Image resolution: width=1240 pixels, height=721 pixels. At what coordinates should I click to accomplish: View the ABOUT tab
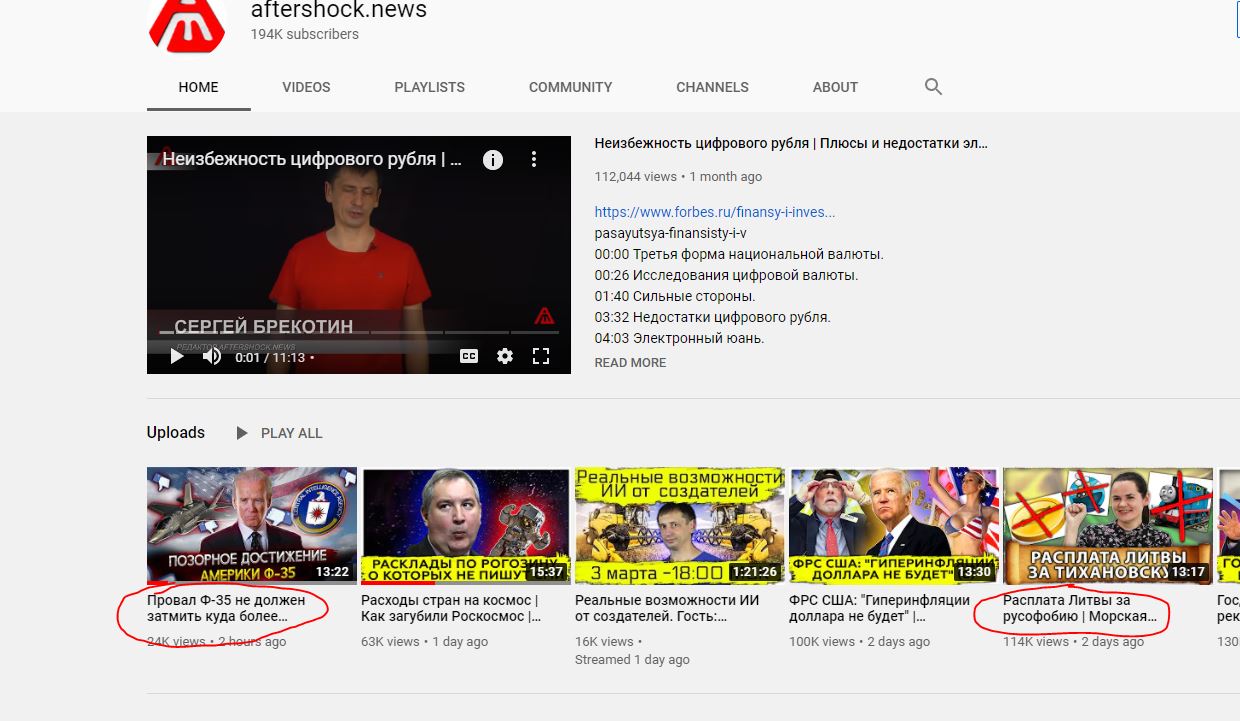pyautogui.click(x=836, y=87)
